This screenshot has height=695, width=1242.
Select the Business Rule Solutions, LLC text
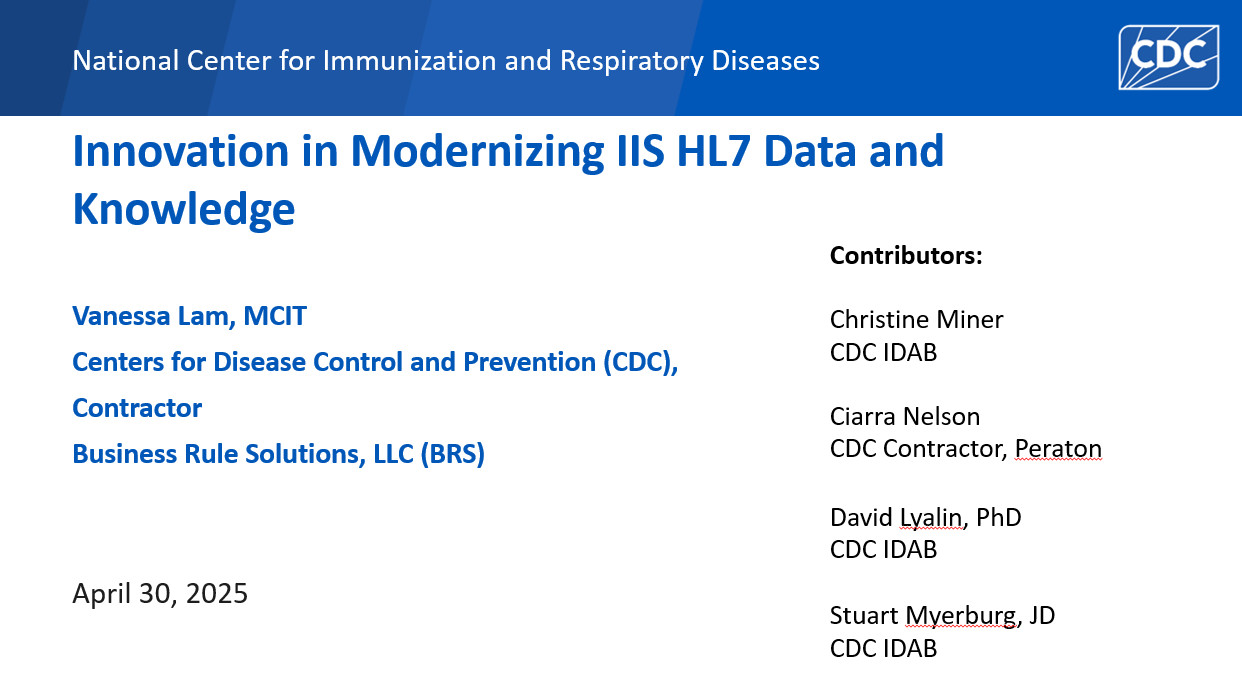(x=278, y=454)
